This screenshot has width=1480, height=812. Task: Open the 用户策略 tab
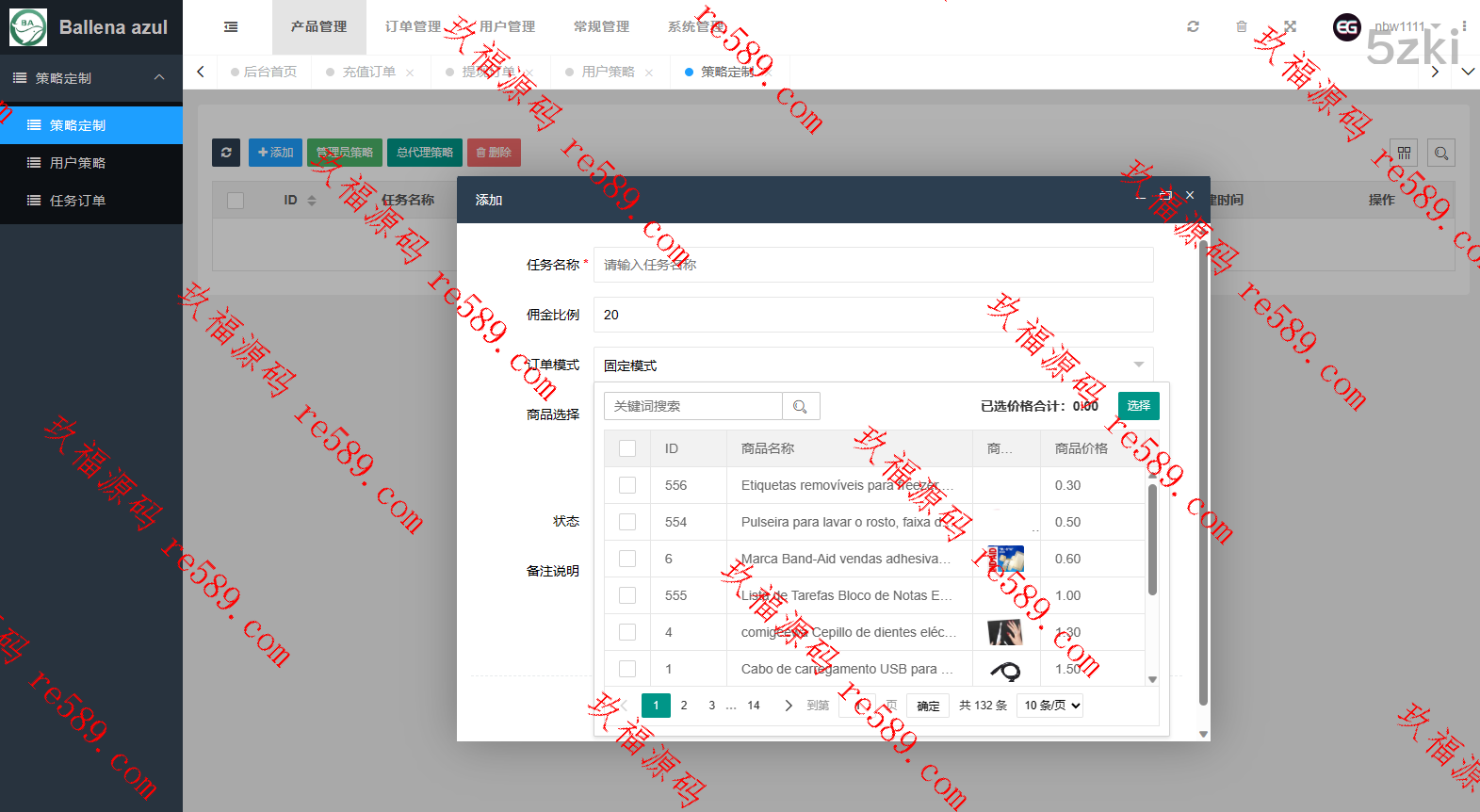(x=608, y=73)
